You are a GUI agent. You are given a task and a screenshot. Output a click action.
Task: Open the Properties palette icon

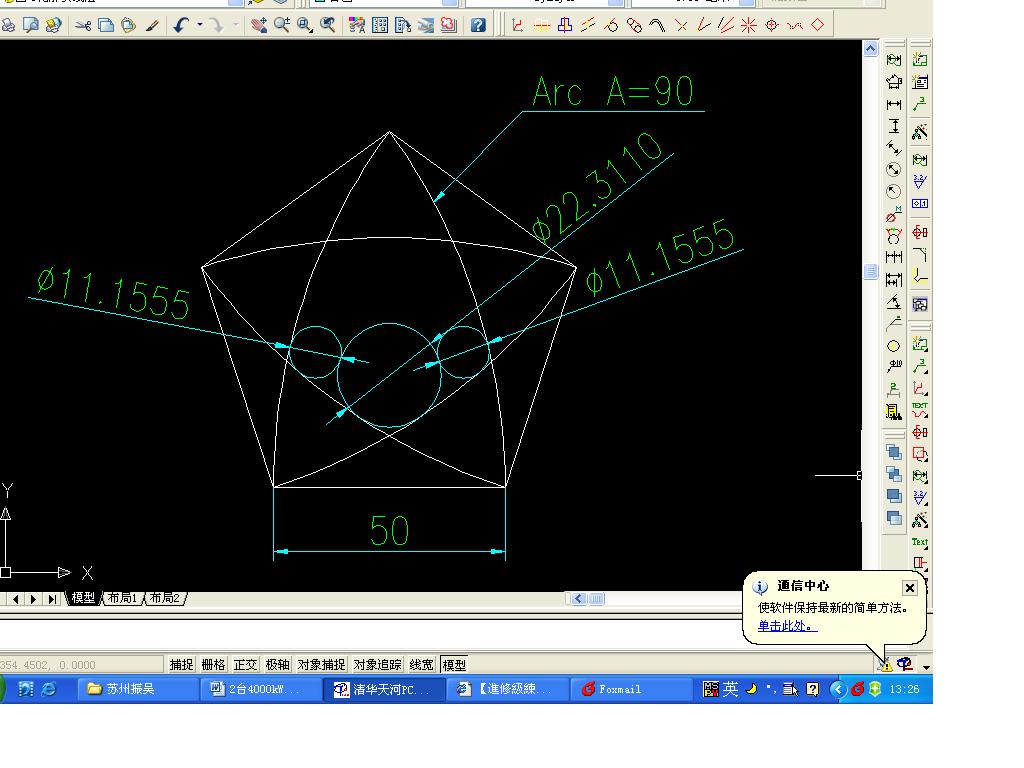357,25
